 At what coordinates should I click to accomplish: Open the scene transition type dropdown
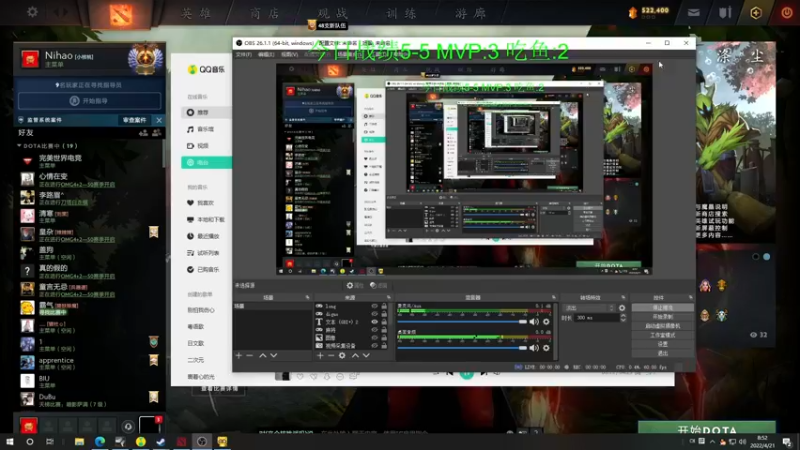pyautogui.click(x=589, y=308)
